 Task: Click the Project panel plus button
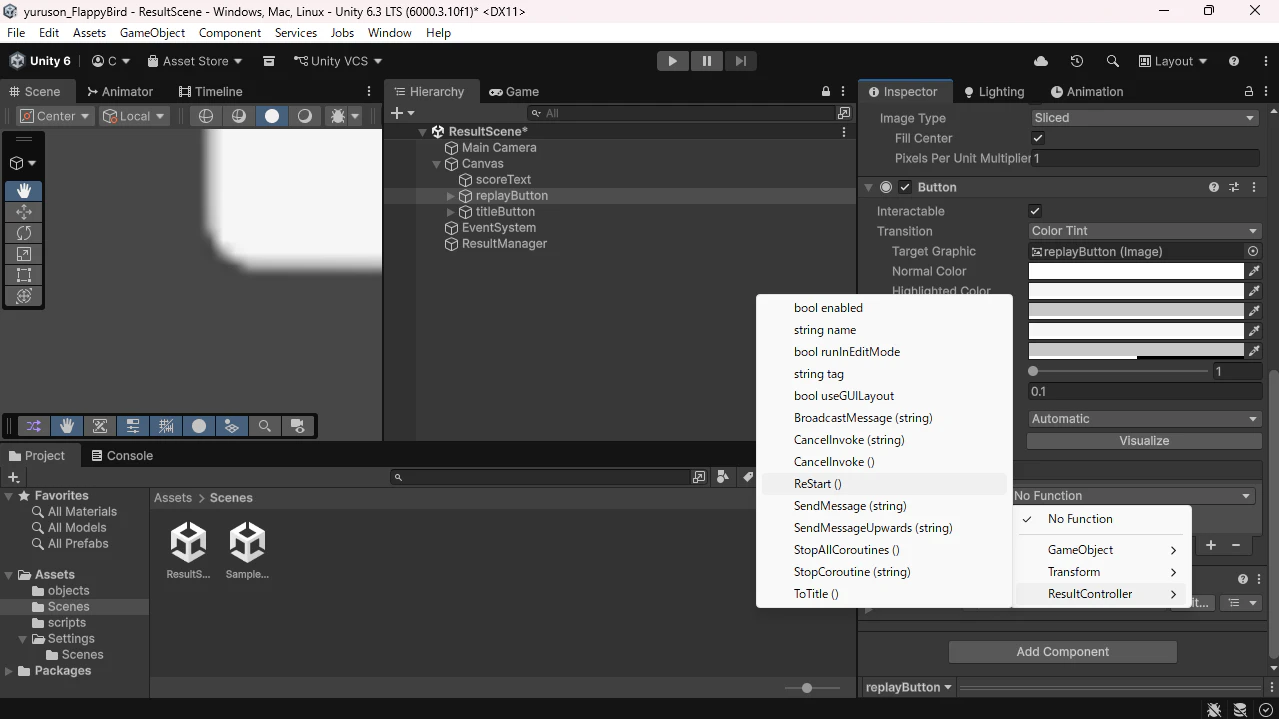(x=13, y=477)
